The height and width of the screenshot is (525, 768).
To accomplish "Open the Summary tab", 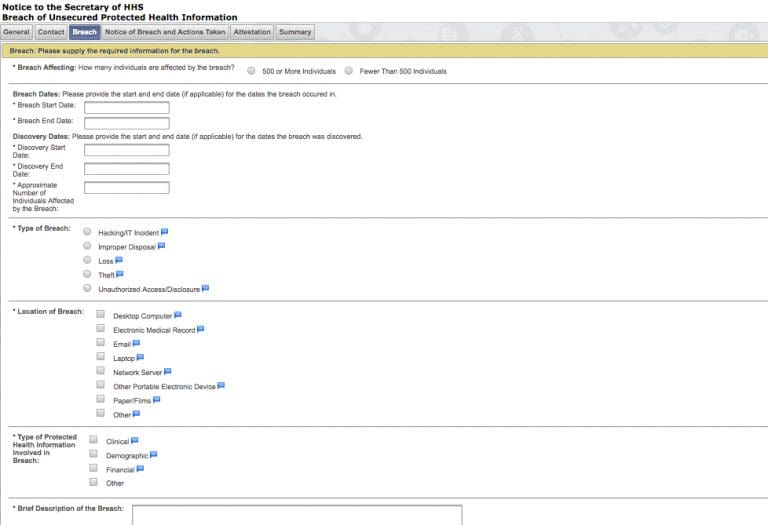I will point(295,32).
